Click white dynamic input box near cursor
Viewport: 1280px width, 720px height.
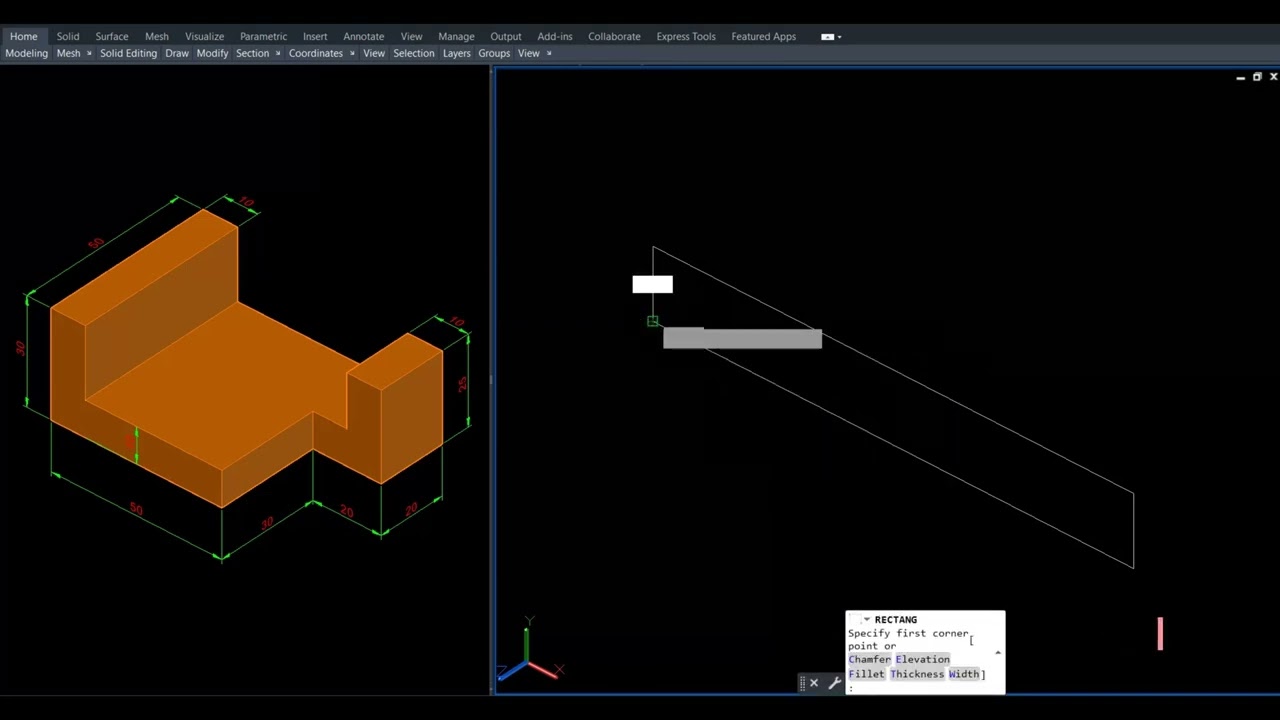click(x=653, y=285)
